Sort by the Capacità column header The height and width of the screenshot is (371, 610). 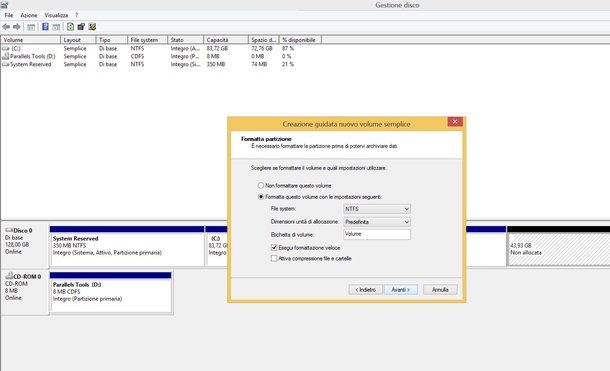pyautogui.click(x=226, y=40)
